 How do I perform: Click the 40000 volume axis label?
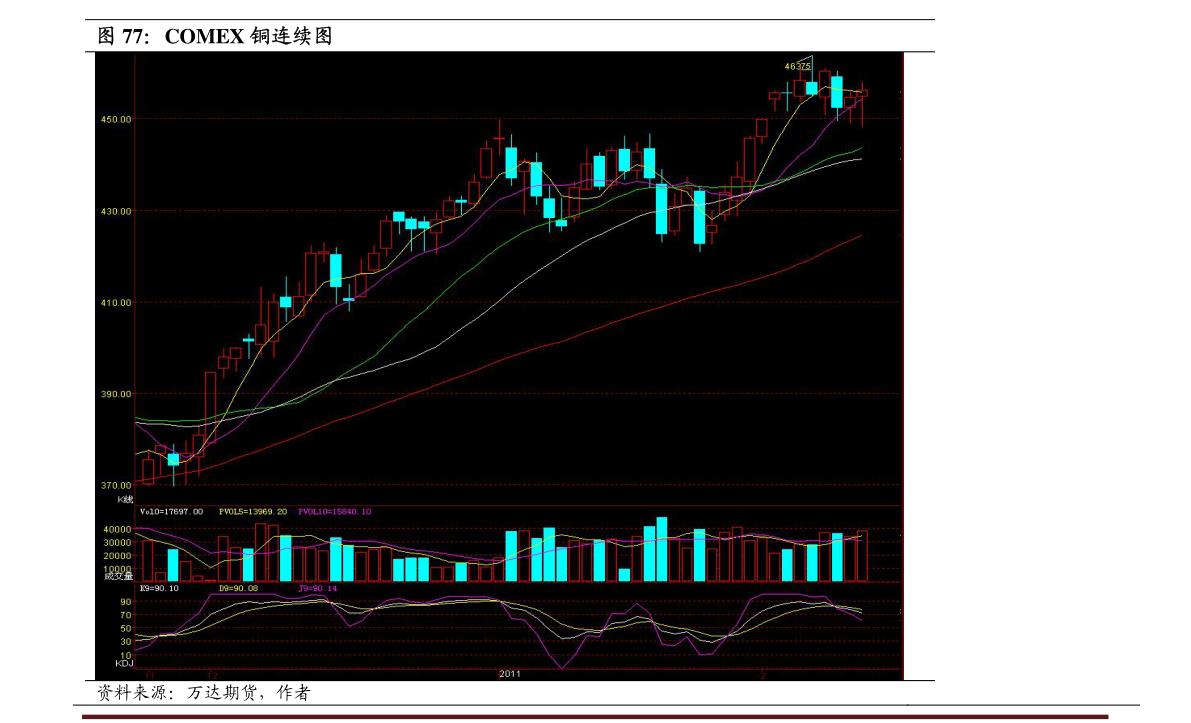(x=118, y=530)
